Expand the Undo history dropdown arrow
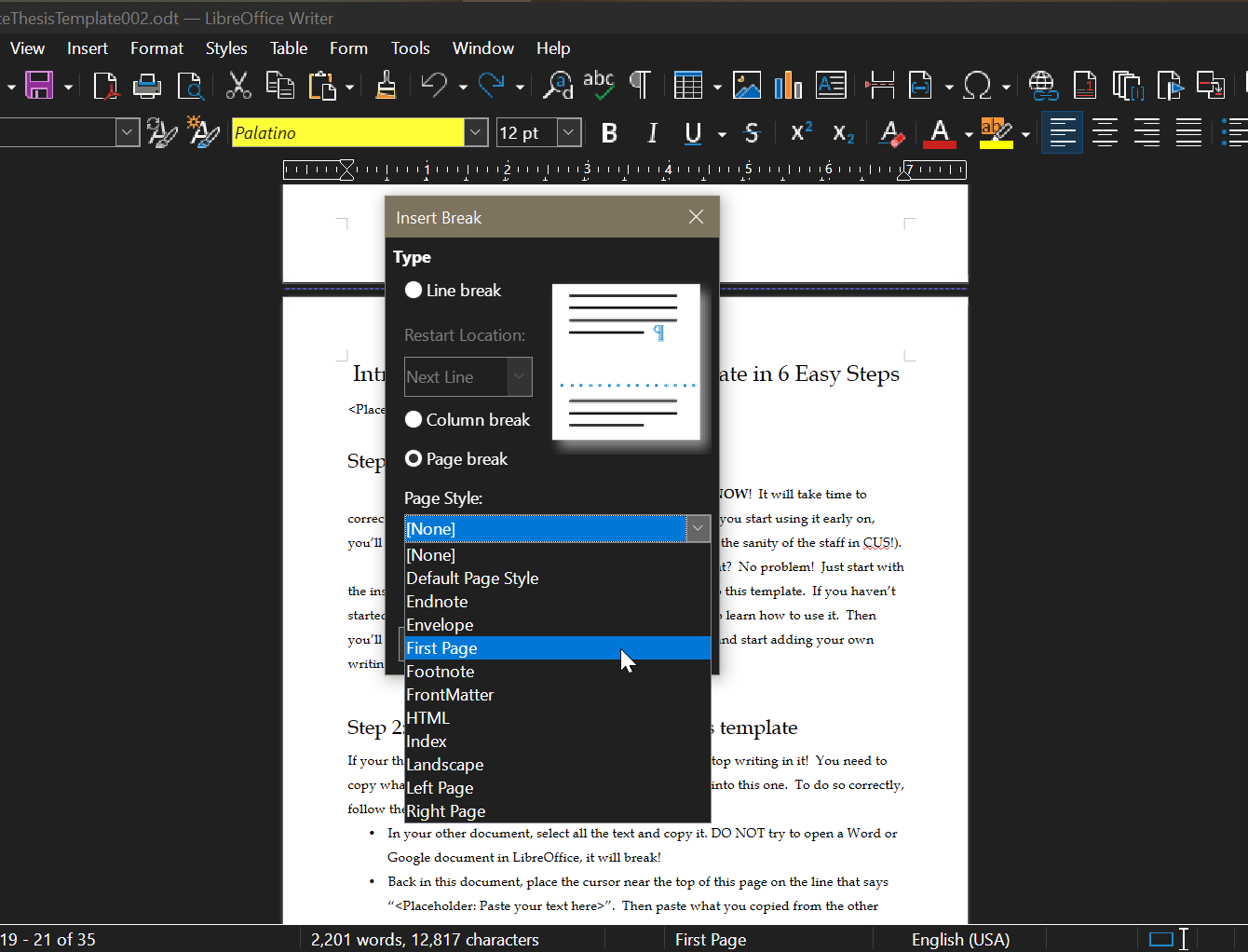This screenshot has width=1248, height=952. 463,87
